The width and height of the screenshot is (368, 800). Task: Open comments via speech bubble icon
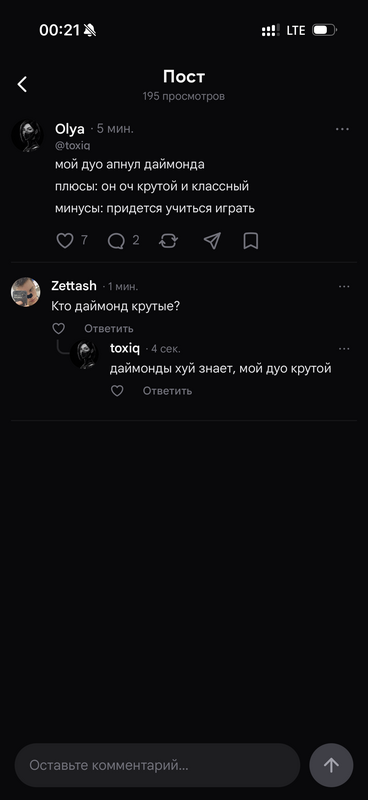(116, 241)
